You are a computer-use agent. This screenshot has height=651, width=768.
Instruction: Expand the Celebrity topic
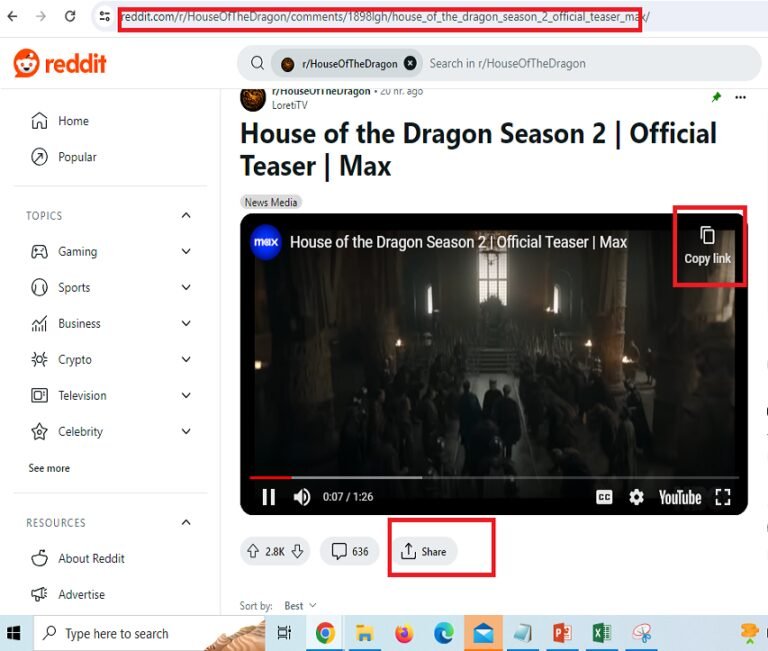click(x=186, y=432)
